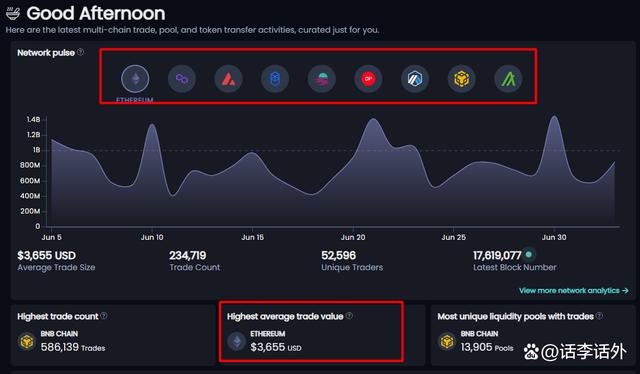Click info icon beside Highest average trade value
This screenshot has width=640, height=374.
coord(349,316)
